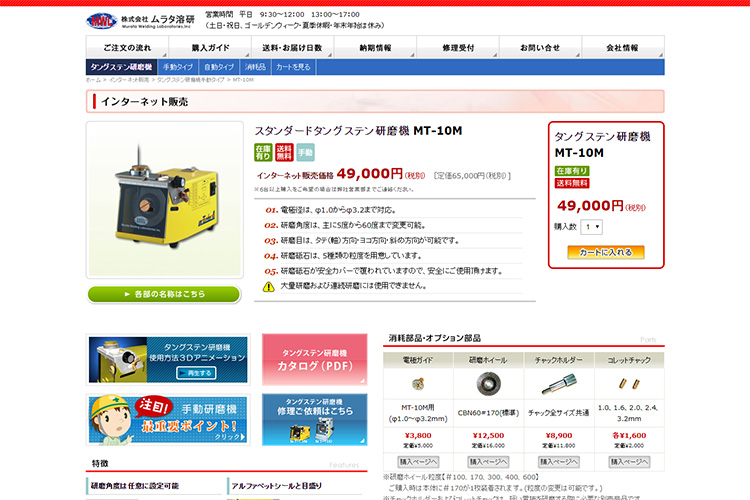The height and width of the screenshot is (500, 750).
Task: Click 研磨ホイール column header
Action: (x=488, y=360)
